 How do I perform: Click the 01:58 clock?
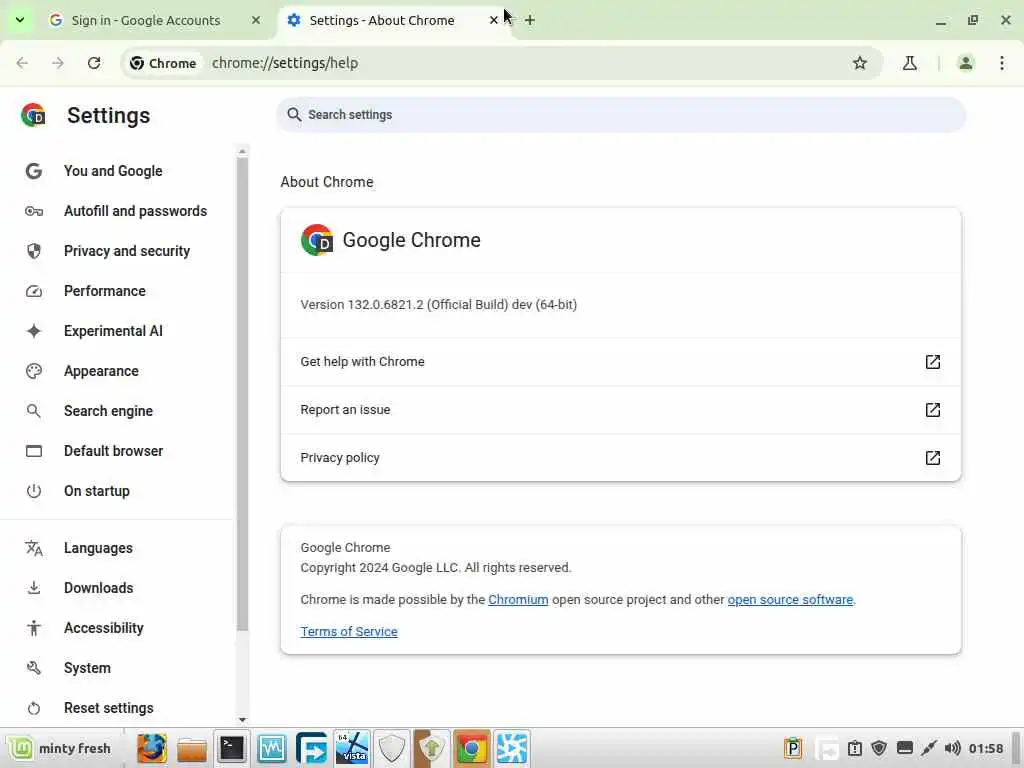point(985,748)
